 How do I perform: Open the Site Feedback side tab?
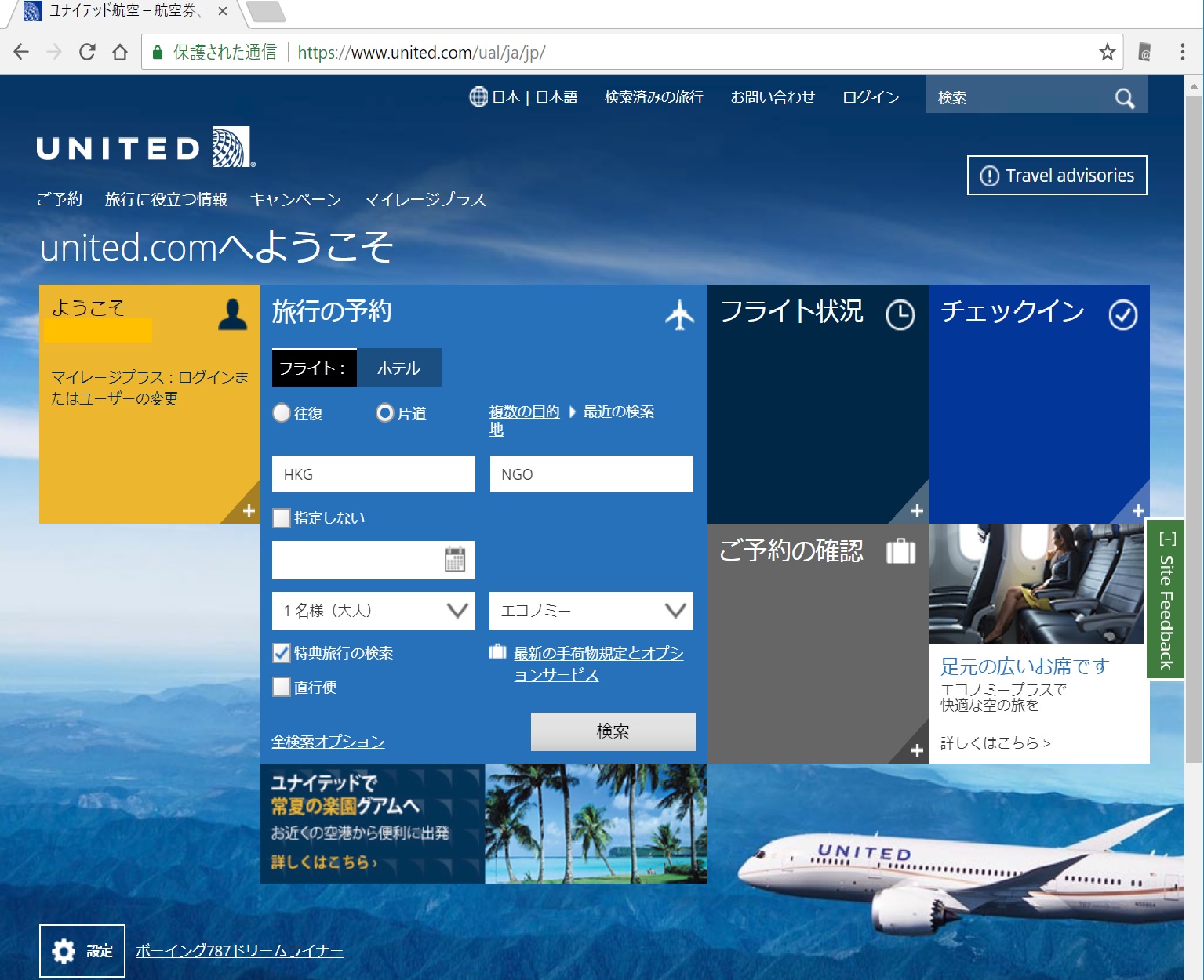1166,599
